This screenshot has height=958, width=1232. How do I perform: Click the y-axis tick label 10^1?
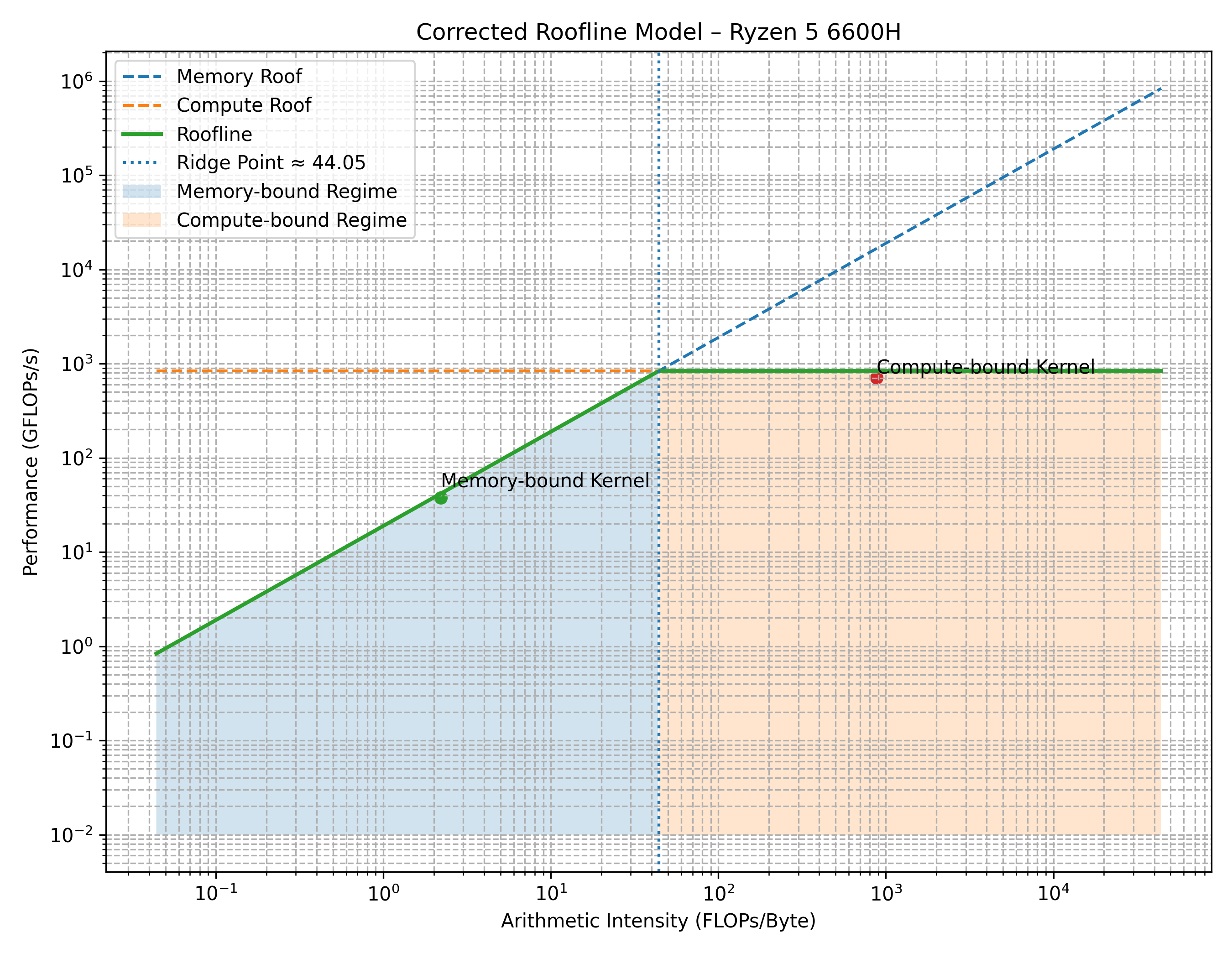coord(76,552)
